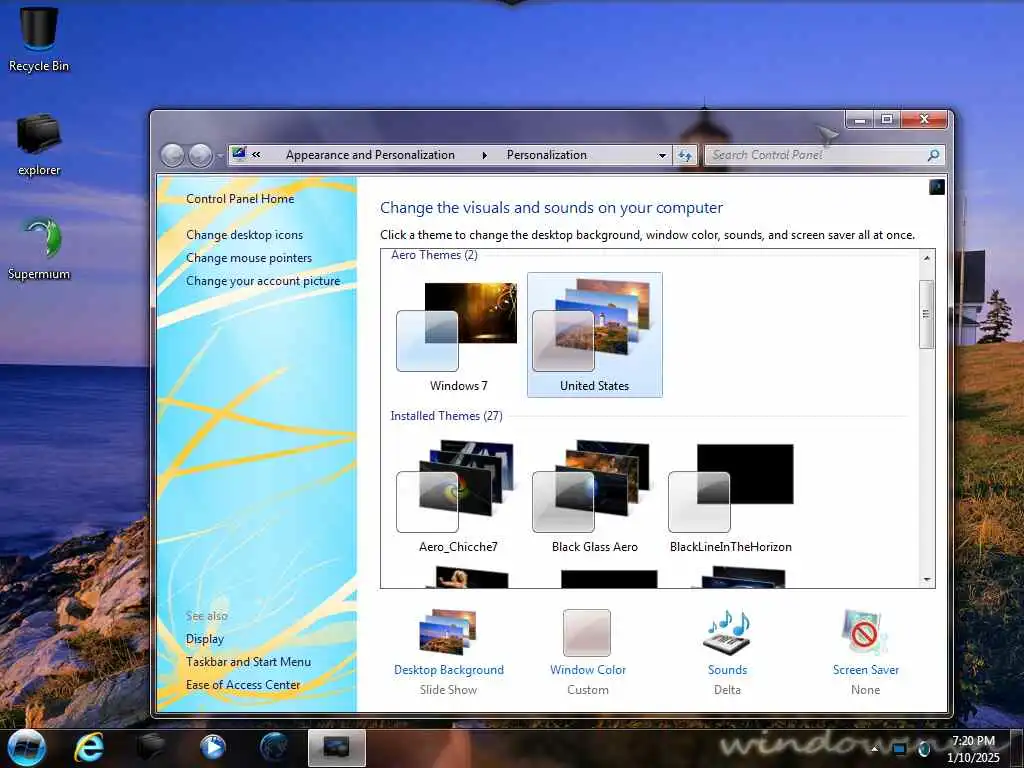Show hidden system tray icons
Viewport: 1024px width, 768px height.
coord(875,749)
